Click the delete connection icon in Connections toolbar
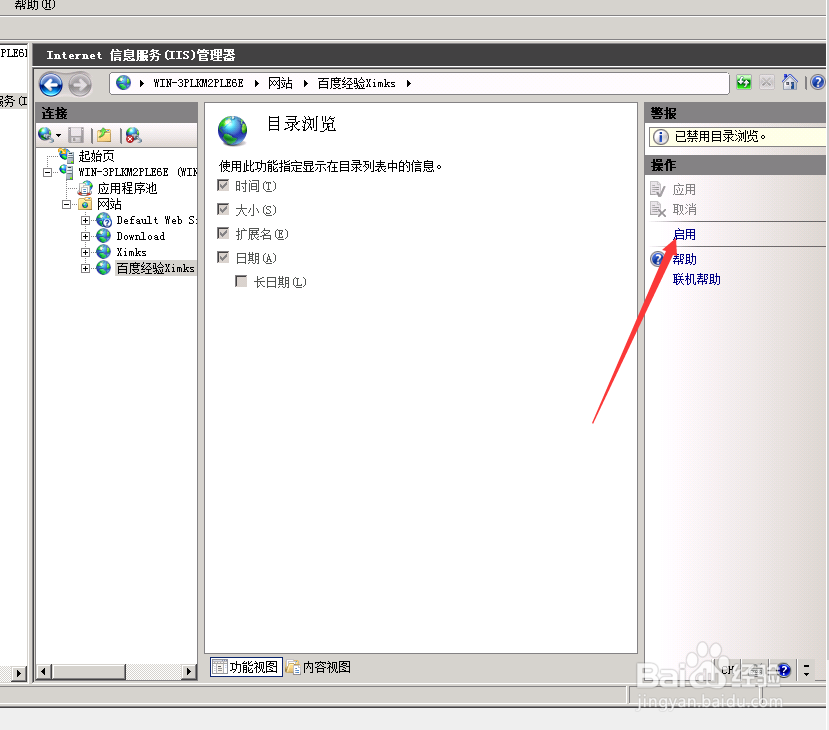Viewport: 829px width, 730px height. coord(130,135)
